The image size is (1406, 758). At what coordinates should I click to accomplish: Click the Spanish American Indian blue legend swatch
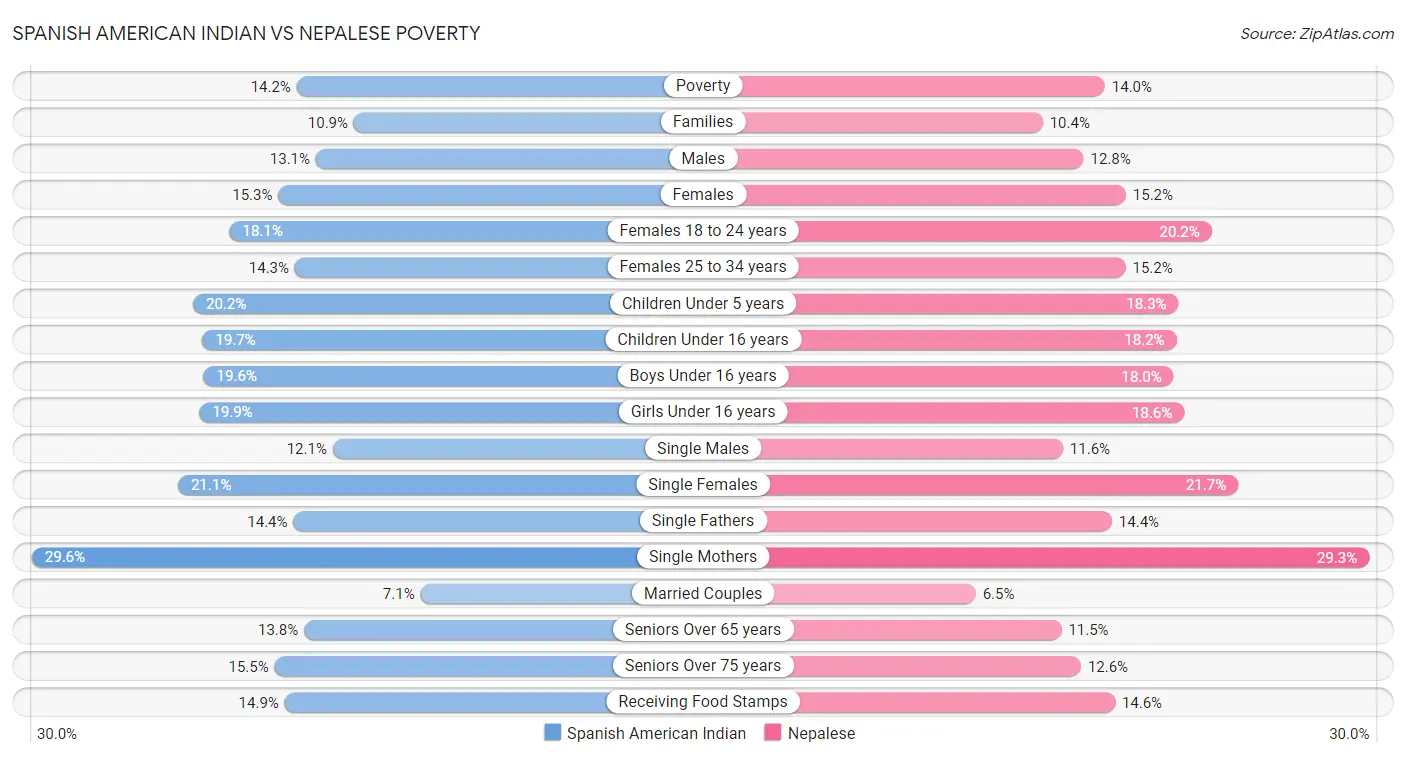[x=553, y=733]
